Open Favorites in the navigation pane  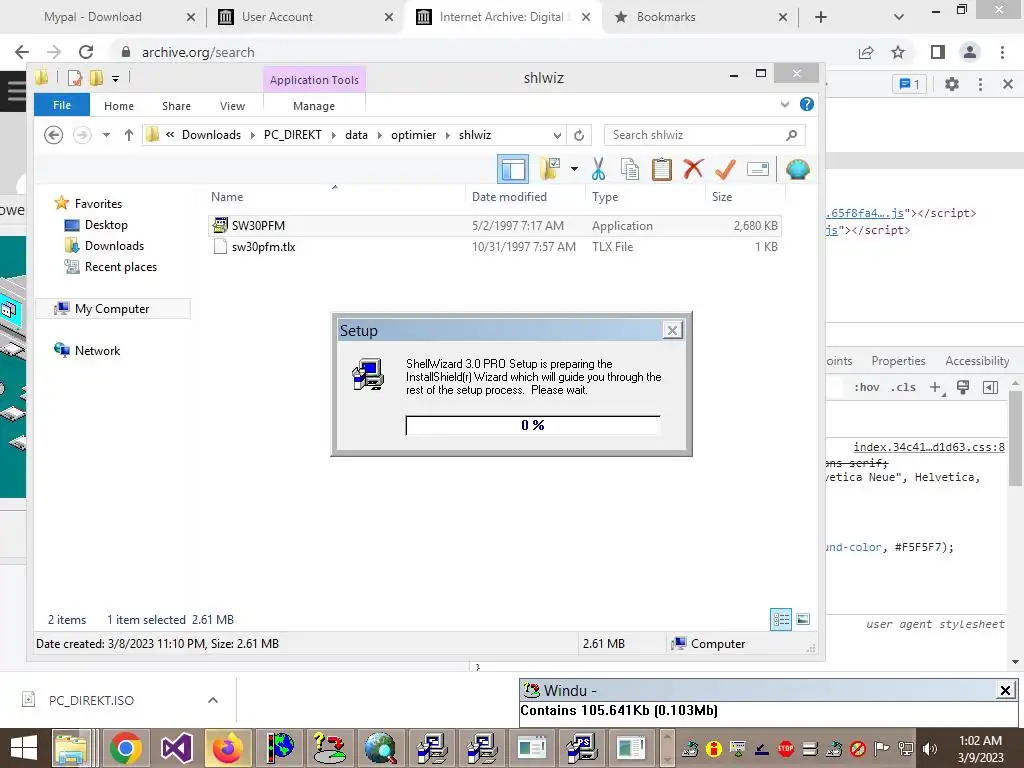[98, 204]
